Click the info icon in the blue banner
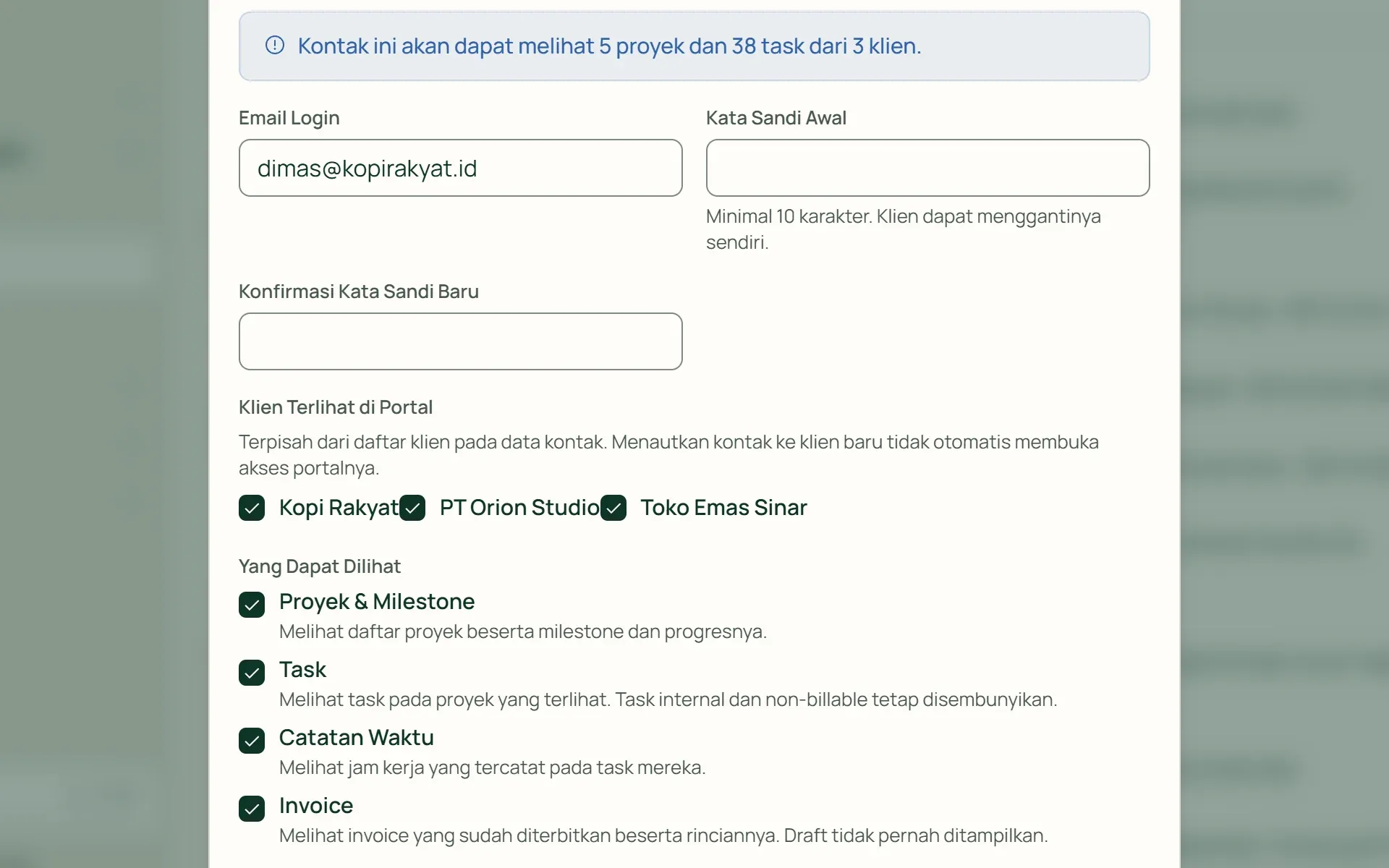Viewport: 1389px width, 868px height. click(275, 46)
